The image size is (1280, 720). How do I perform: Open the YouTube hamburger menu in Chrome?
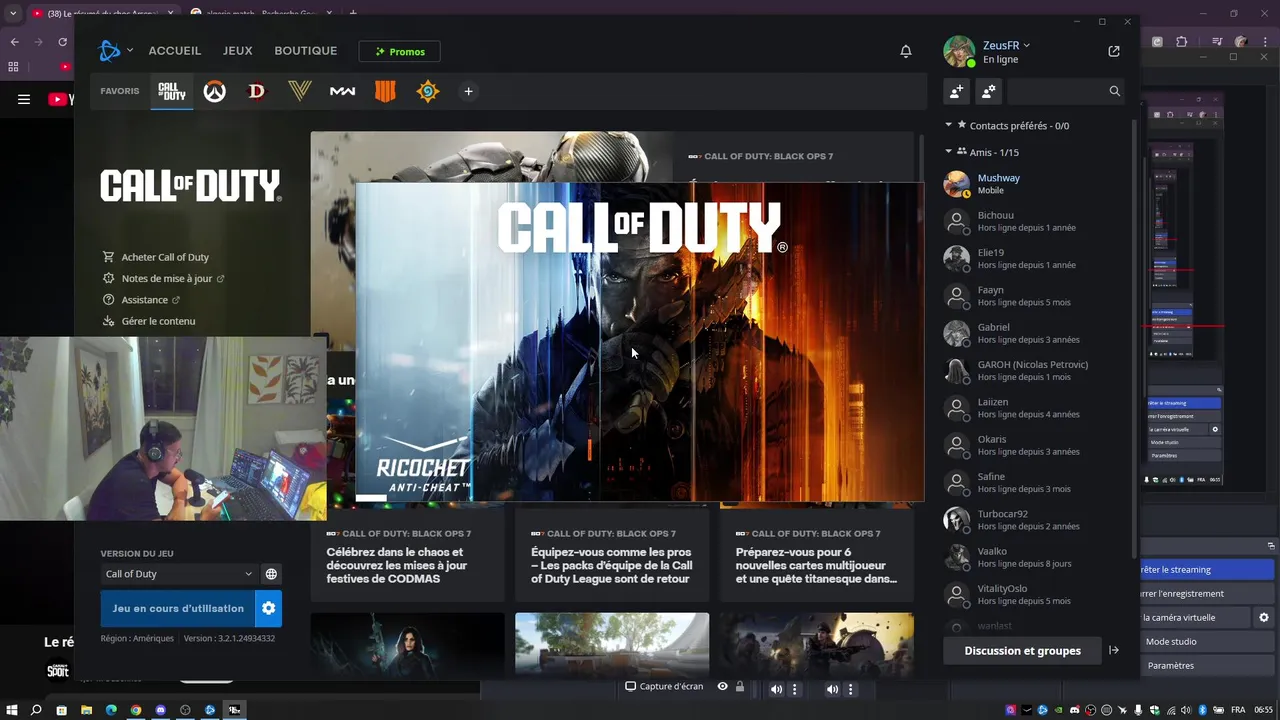tap(24, 99)
